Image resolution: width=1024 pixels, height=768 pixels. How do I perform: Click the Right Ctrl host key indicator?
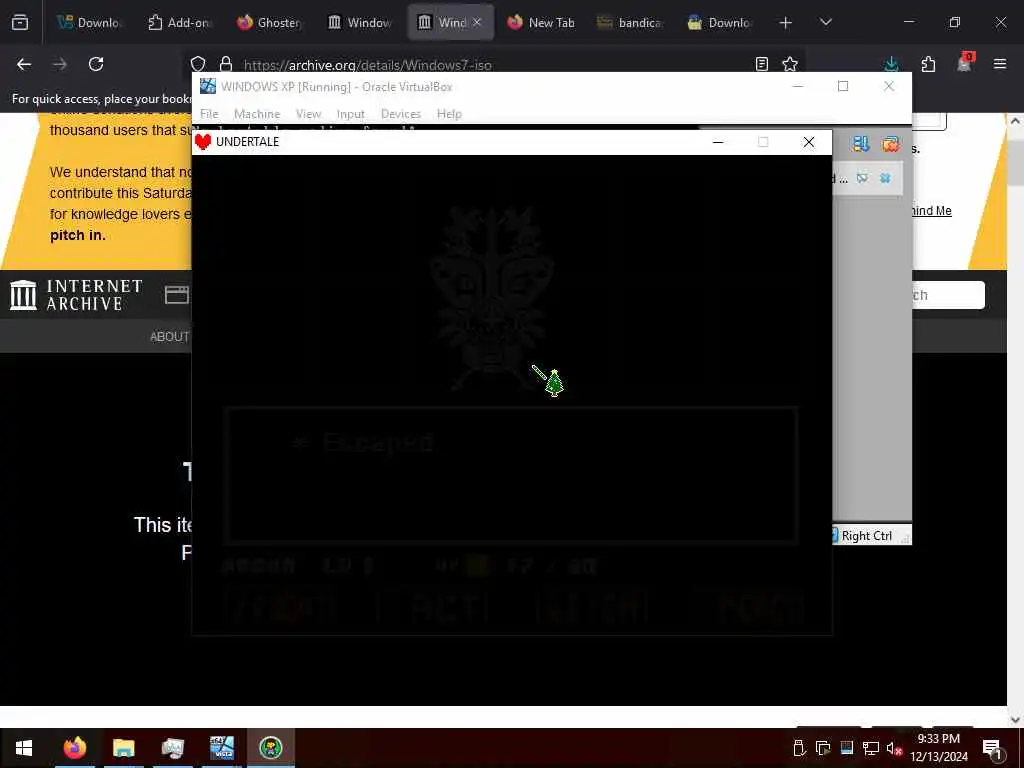point(866,536)
